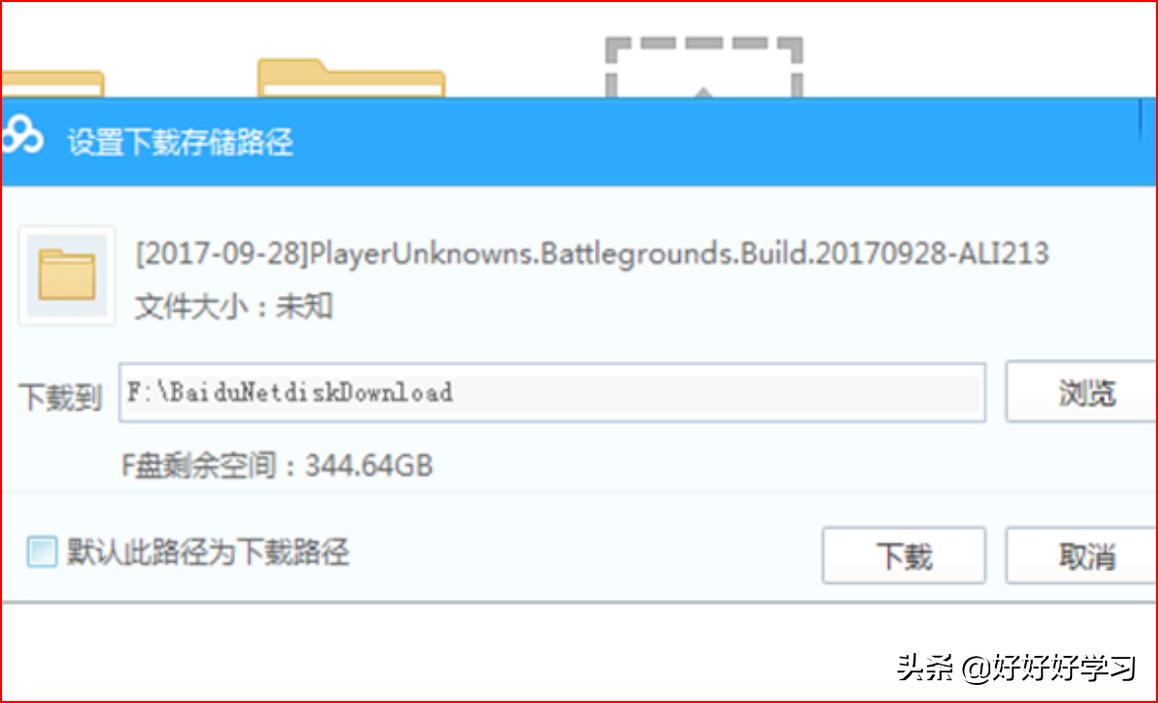Click the F盘剩余空间 label text

[208, 466]
